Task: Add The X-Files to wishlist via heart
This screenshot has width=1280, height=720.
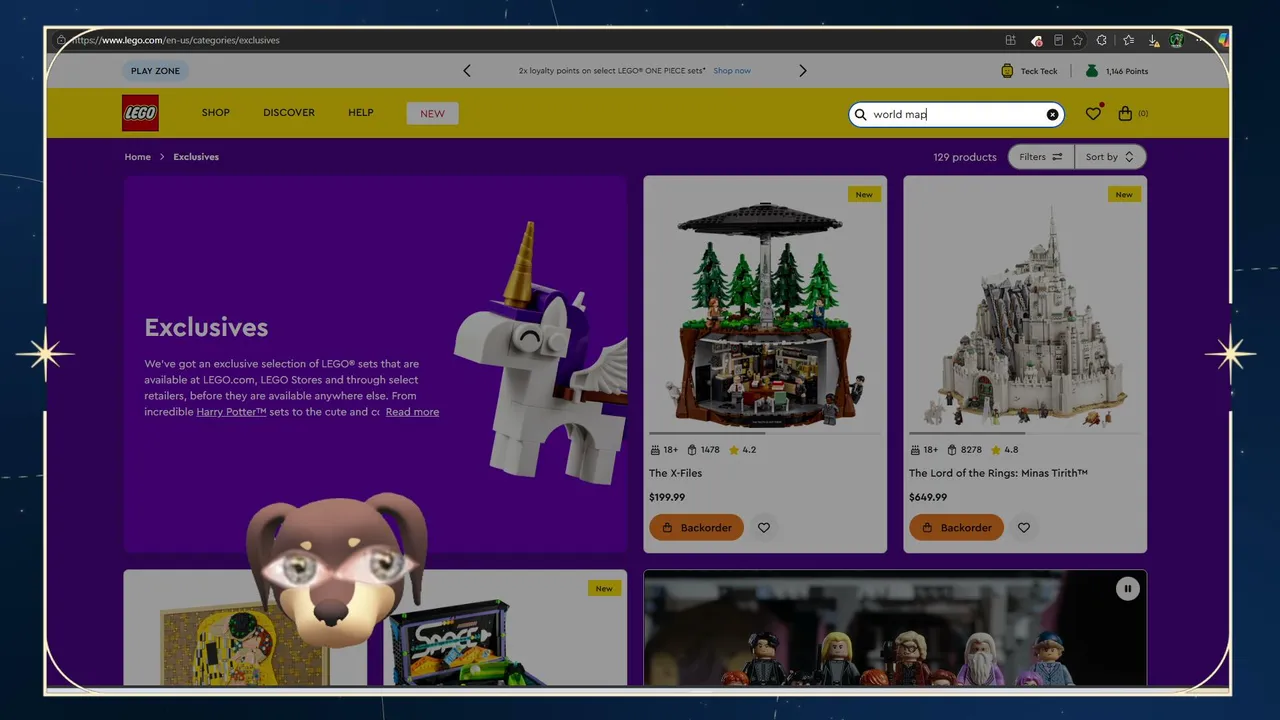Action: [x=764, y=528]
